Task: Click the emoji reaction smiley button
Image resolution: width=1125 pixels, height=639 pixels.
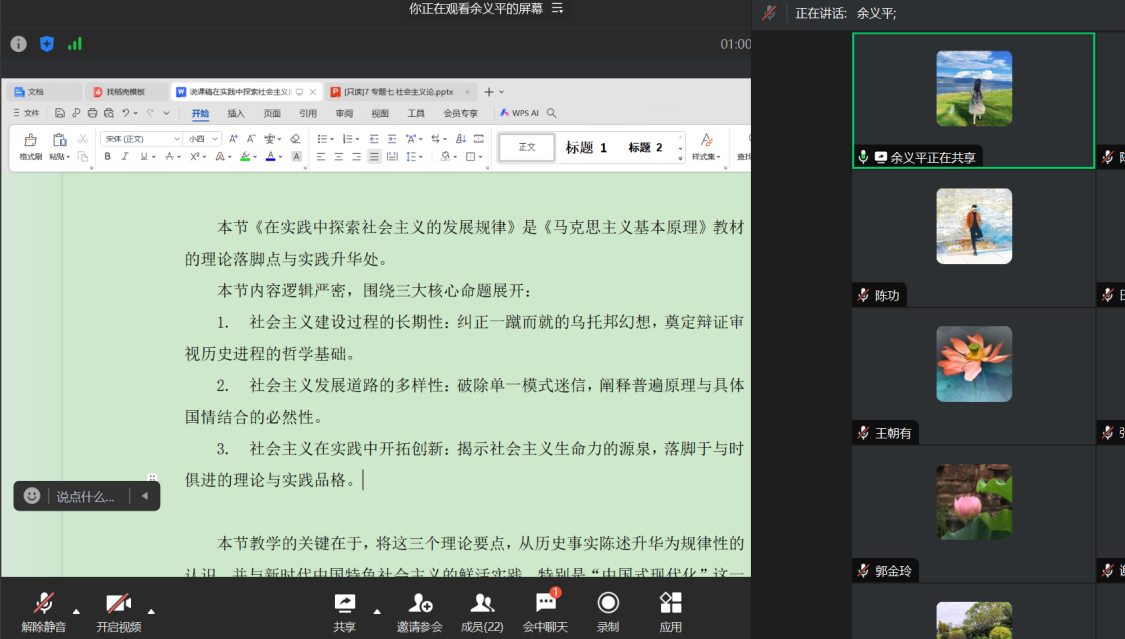Action: tap(32, 496)
